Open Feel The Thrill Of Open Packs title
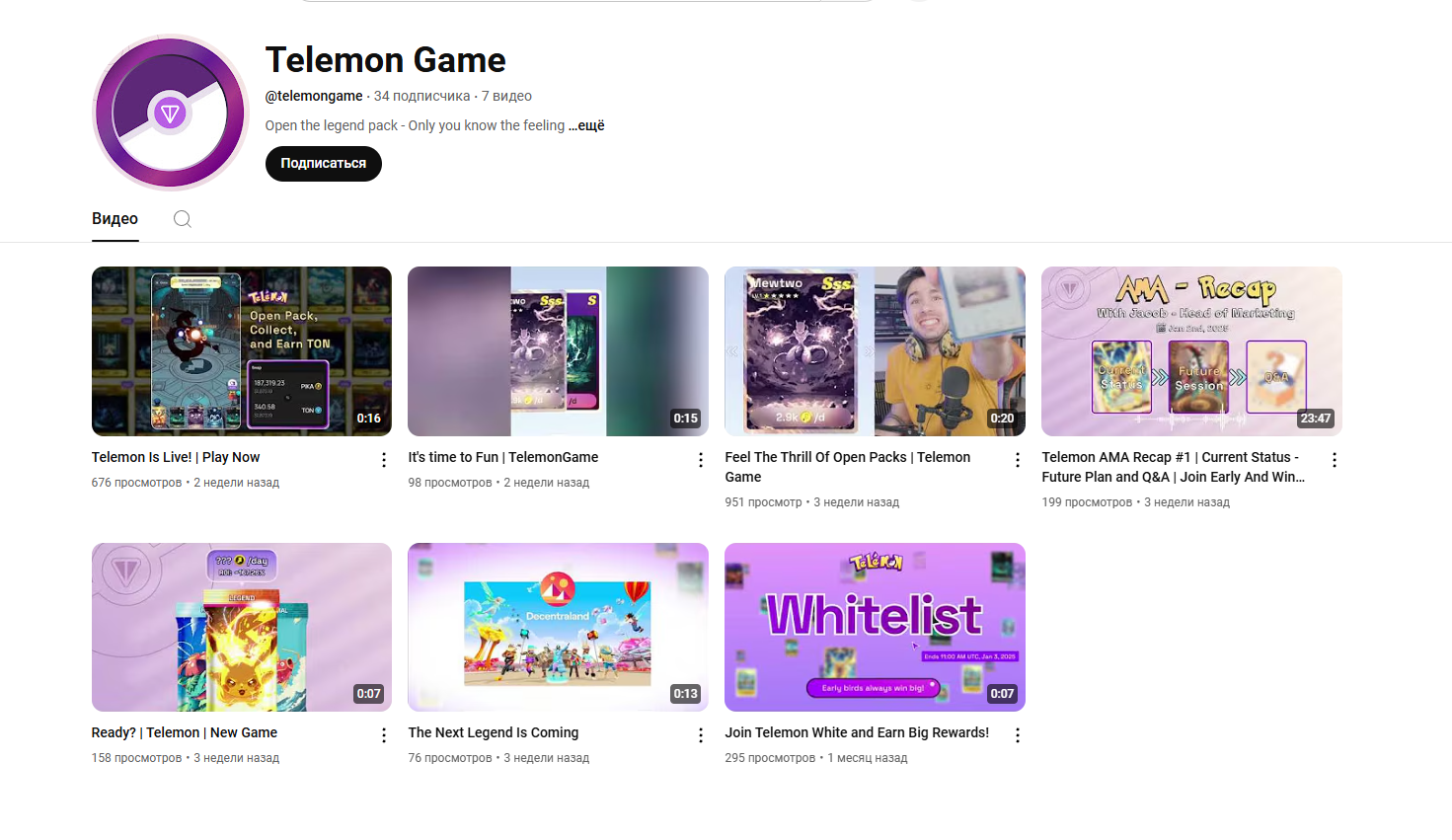 coord(847,467)
